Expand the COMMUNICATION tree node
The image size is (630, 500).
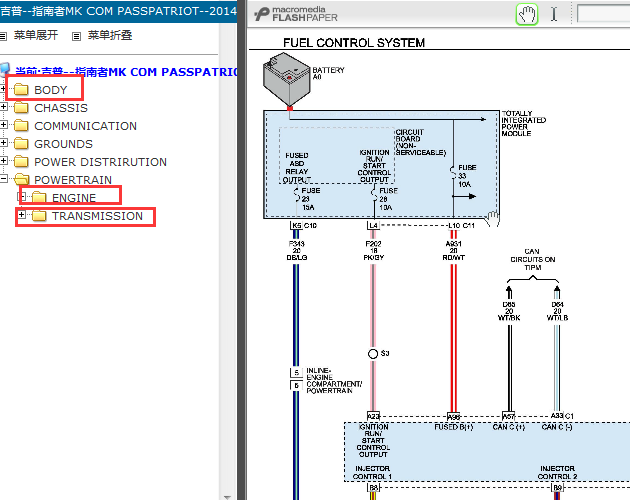(3, 125)
